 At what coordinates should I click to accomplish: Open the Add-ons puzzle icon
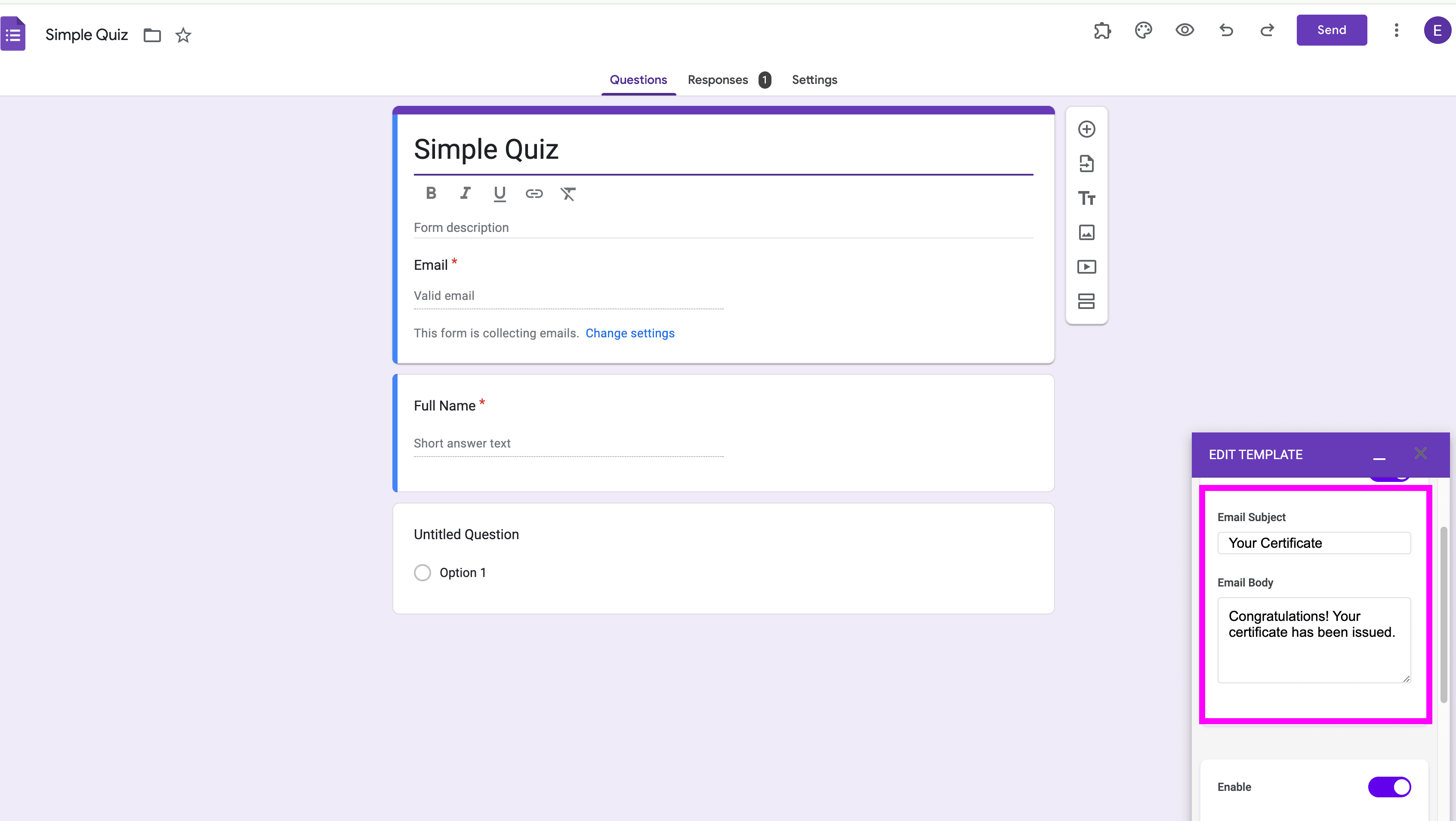click(1101, 31)
